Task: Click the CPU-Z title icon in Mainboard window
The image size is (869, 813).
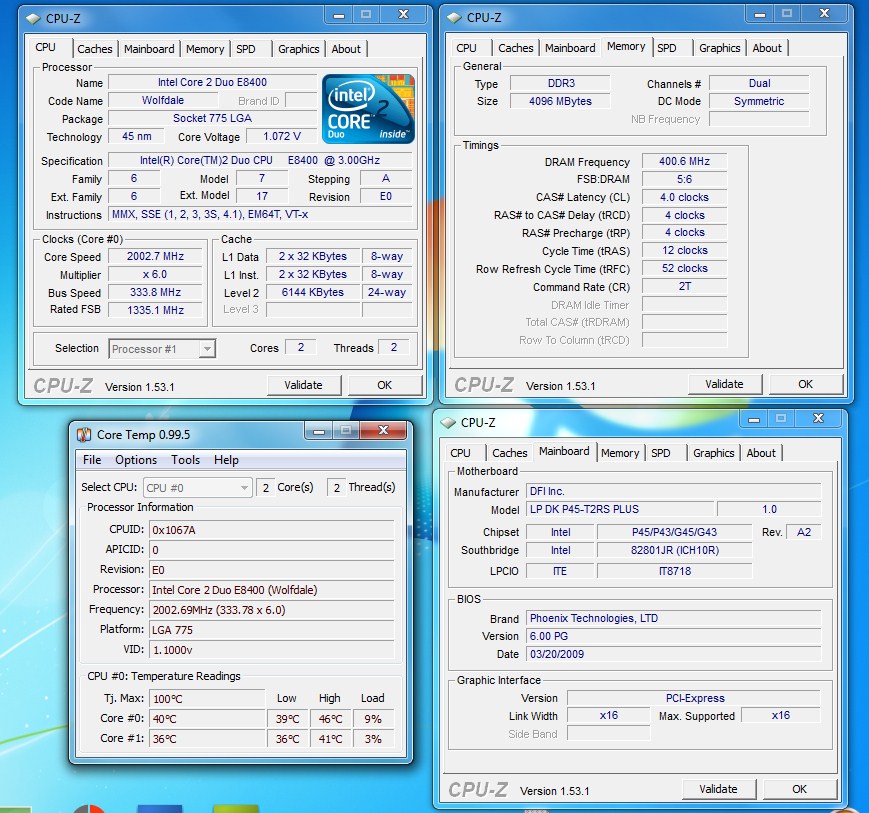Action: [x=448, y=423]
